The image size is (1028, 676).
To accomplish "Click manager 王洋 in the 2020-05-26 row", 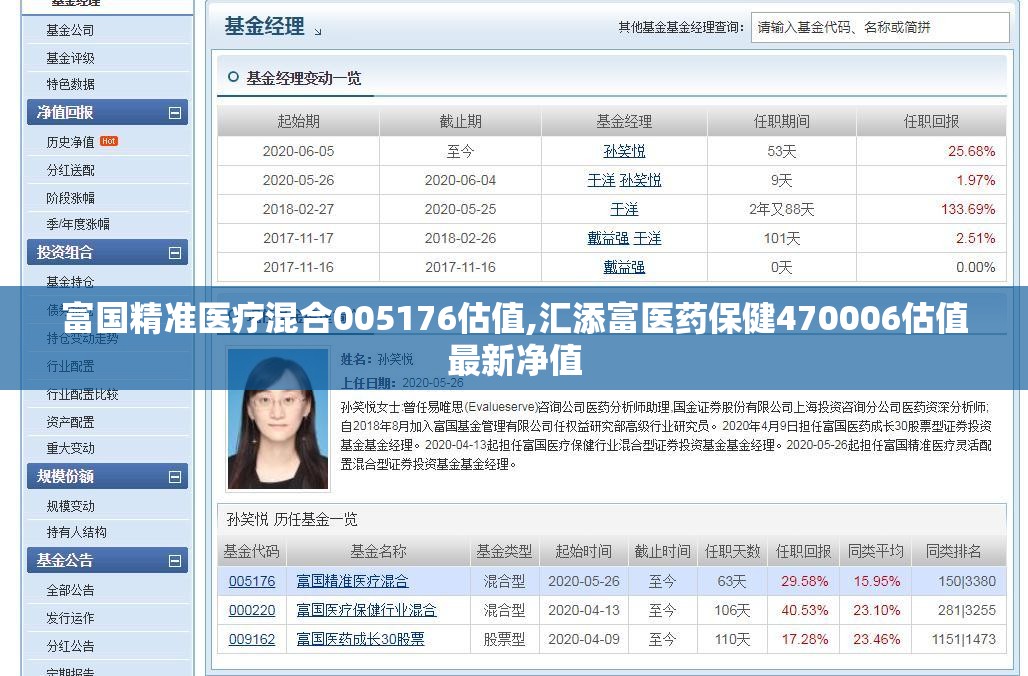I will pos(601,180).
